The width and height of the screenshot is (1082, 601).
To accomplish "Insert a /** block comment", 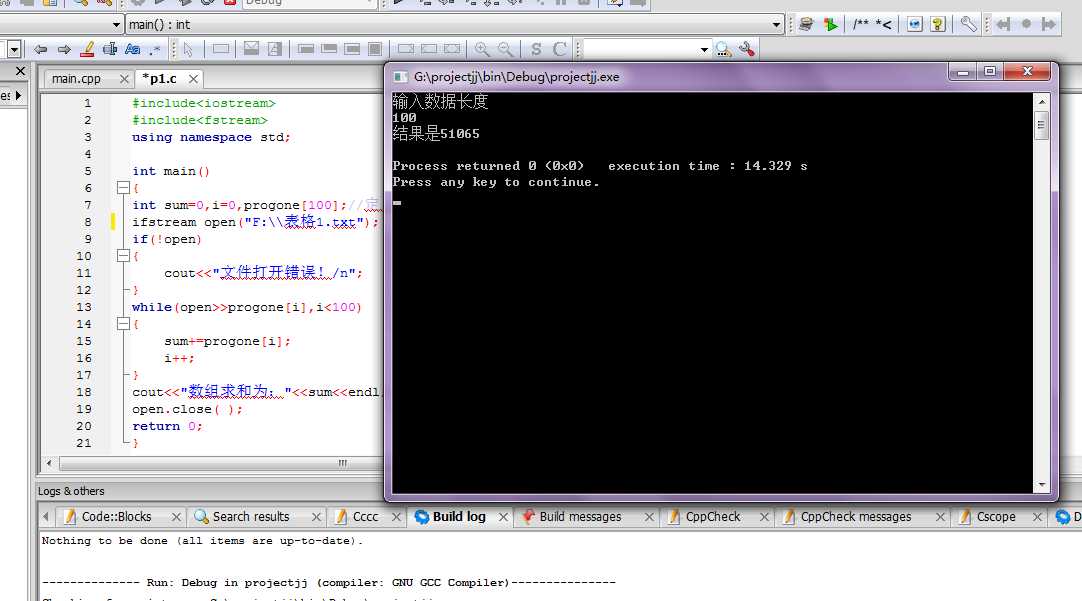I will point(860,25).
